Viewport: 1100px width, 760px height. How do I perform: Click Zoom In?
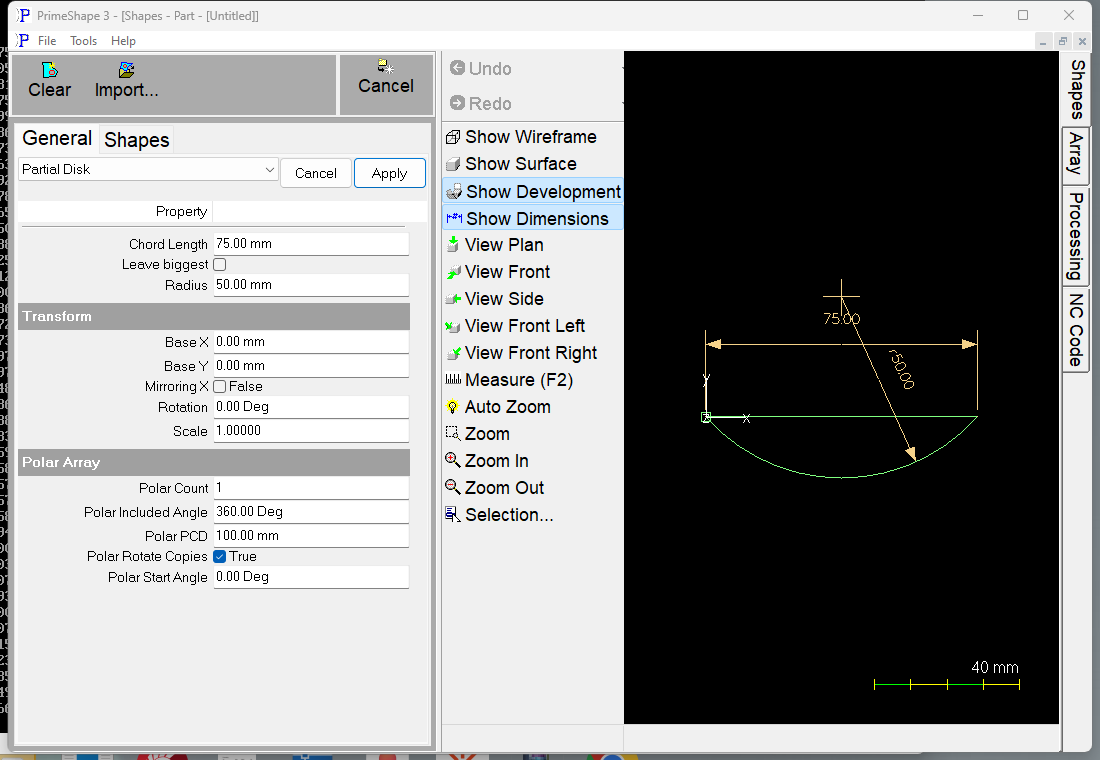[488, 461]
